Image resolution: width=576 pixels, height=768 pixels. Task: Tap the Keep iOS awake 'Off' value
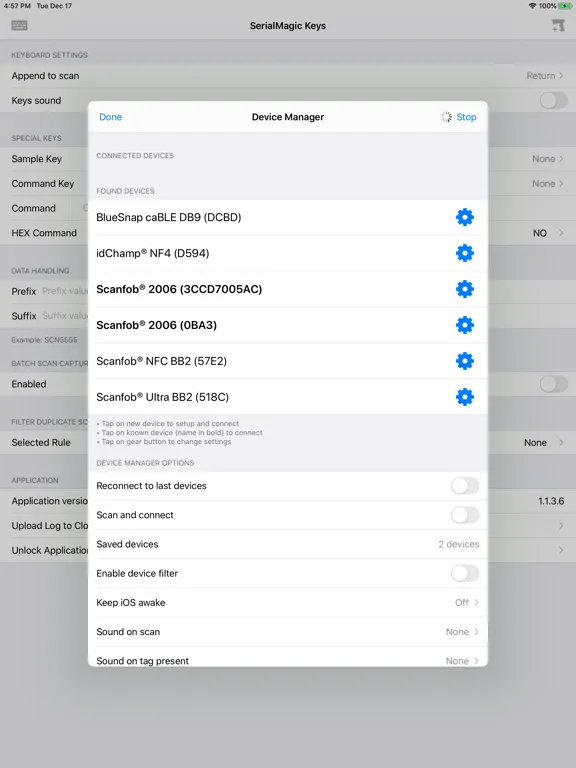(462, 602)
